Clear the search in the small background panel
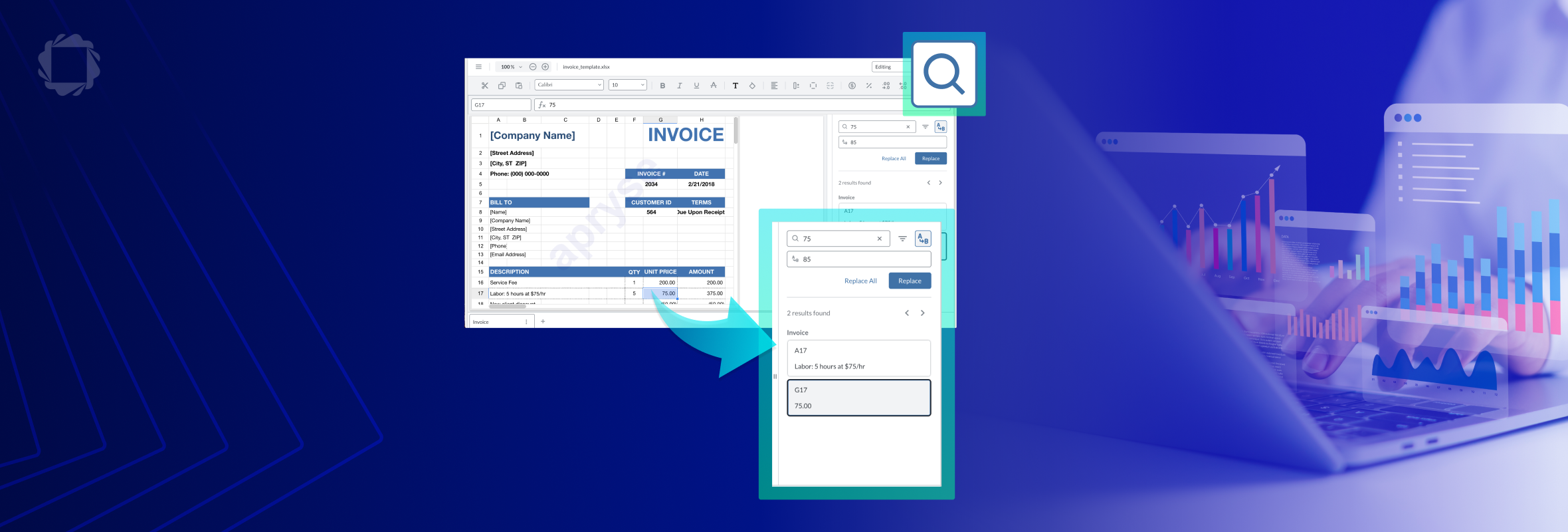This screenshot has height=532, width=1568. tap(908, 126)
